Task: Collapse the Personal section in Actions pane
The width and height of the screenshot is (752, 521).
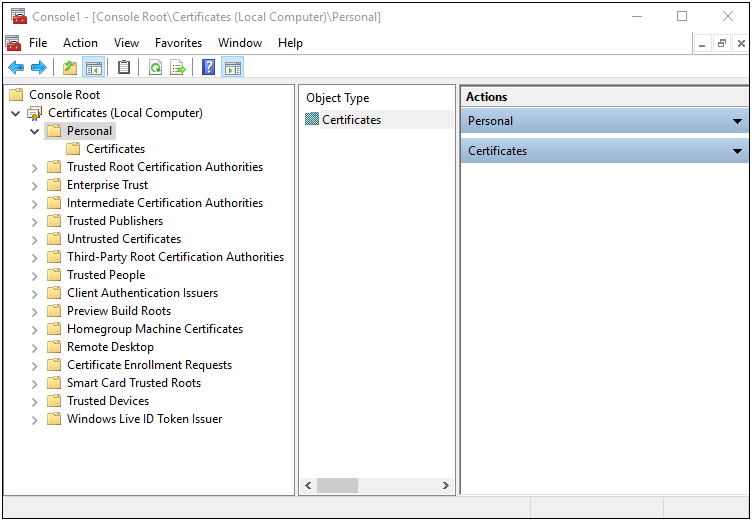Action: (737, 121)
